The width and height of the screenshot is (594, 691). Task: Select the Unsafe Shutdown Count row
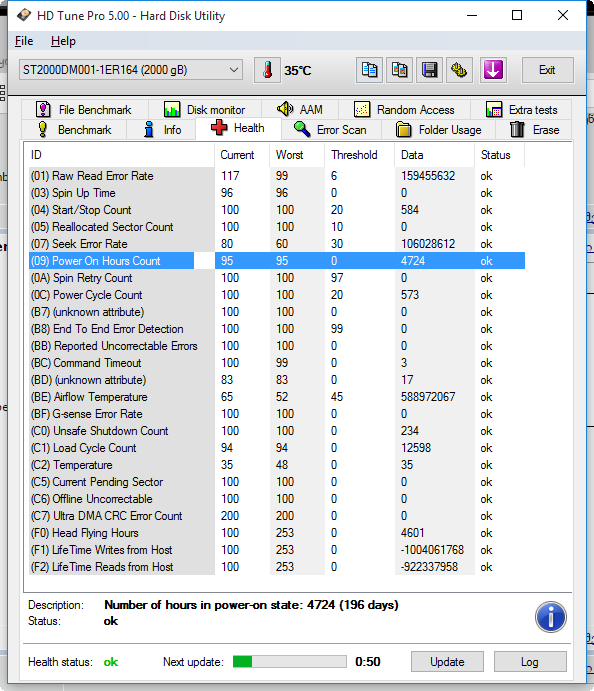coord(277,431)
